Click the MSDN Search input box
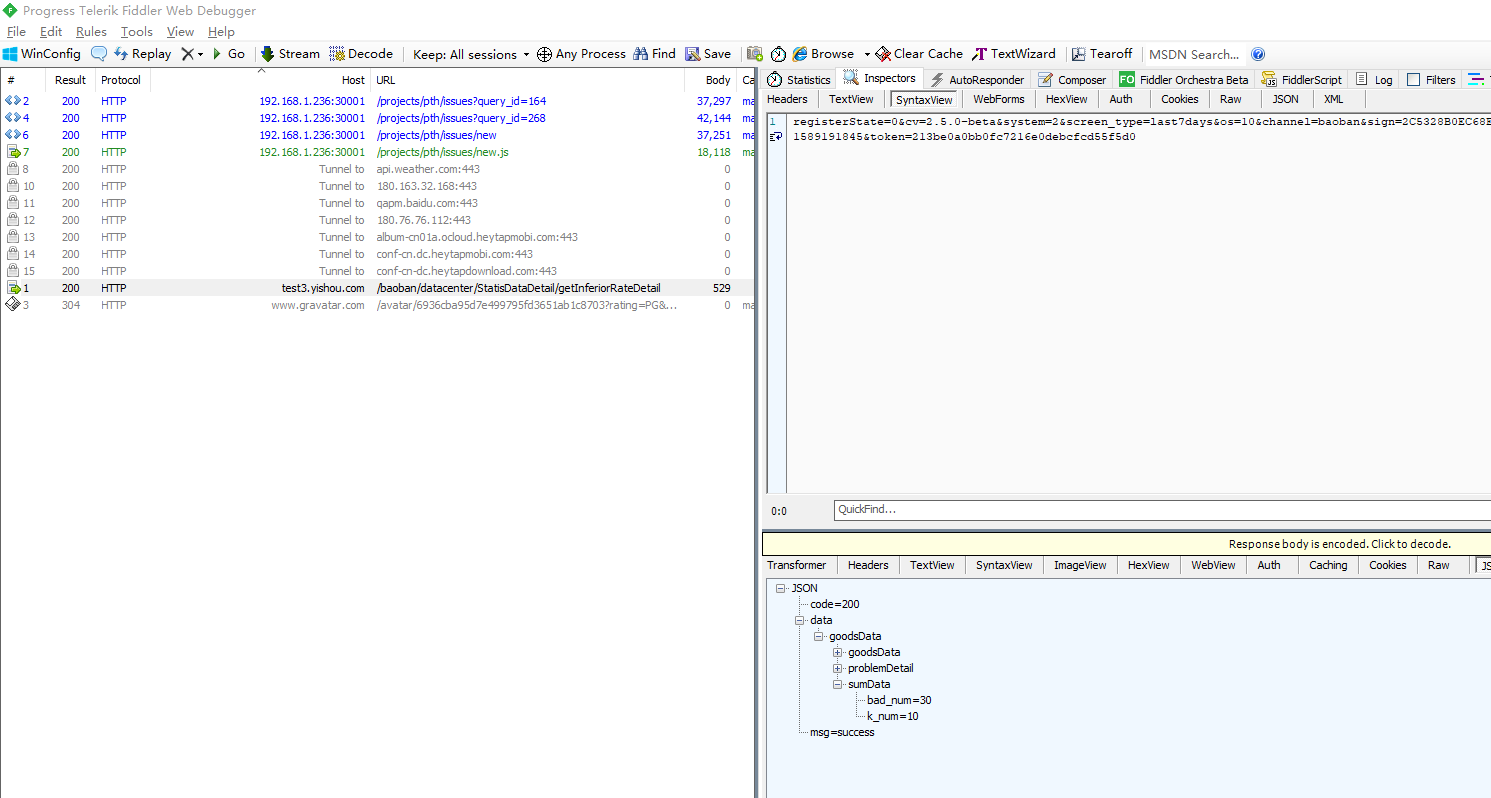The width and height of the screenshot is (1491, 798). 1195,54
